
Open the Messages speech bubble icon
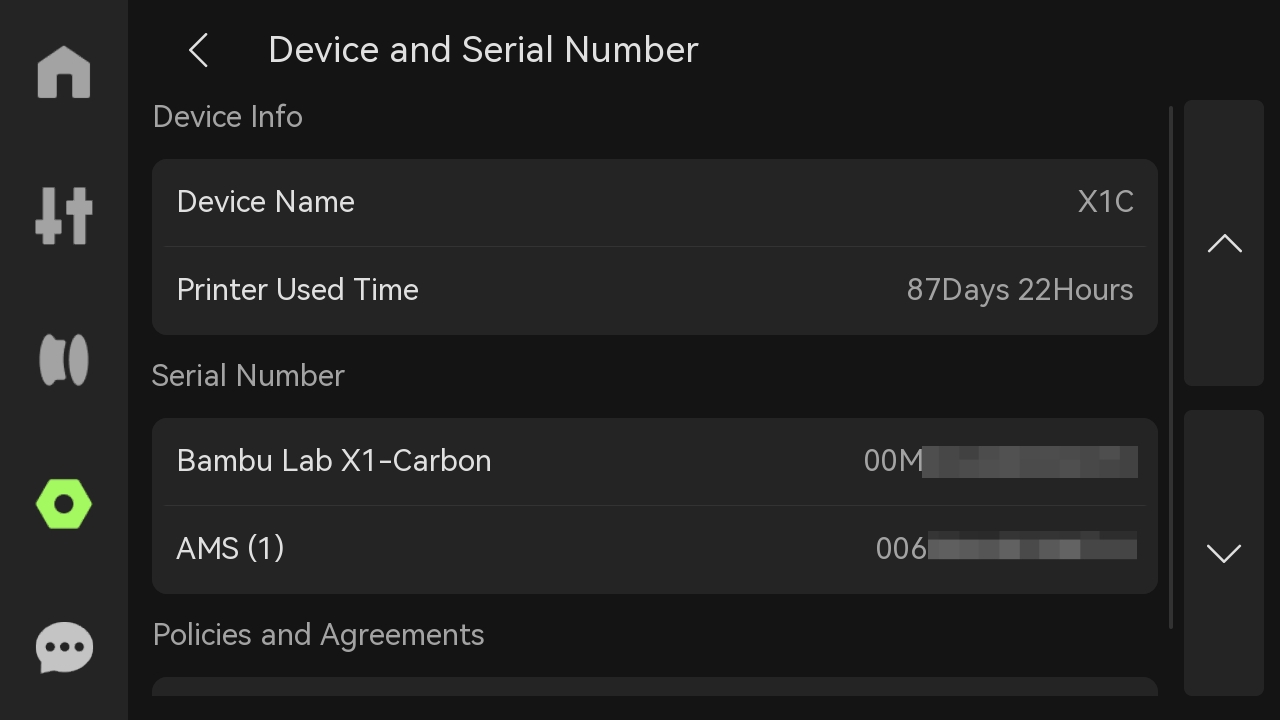(64, 648)
